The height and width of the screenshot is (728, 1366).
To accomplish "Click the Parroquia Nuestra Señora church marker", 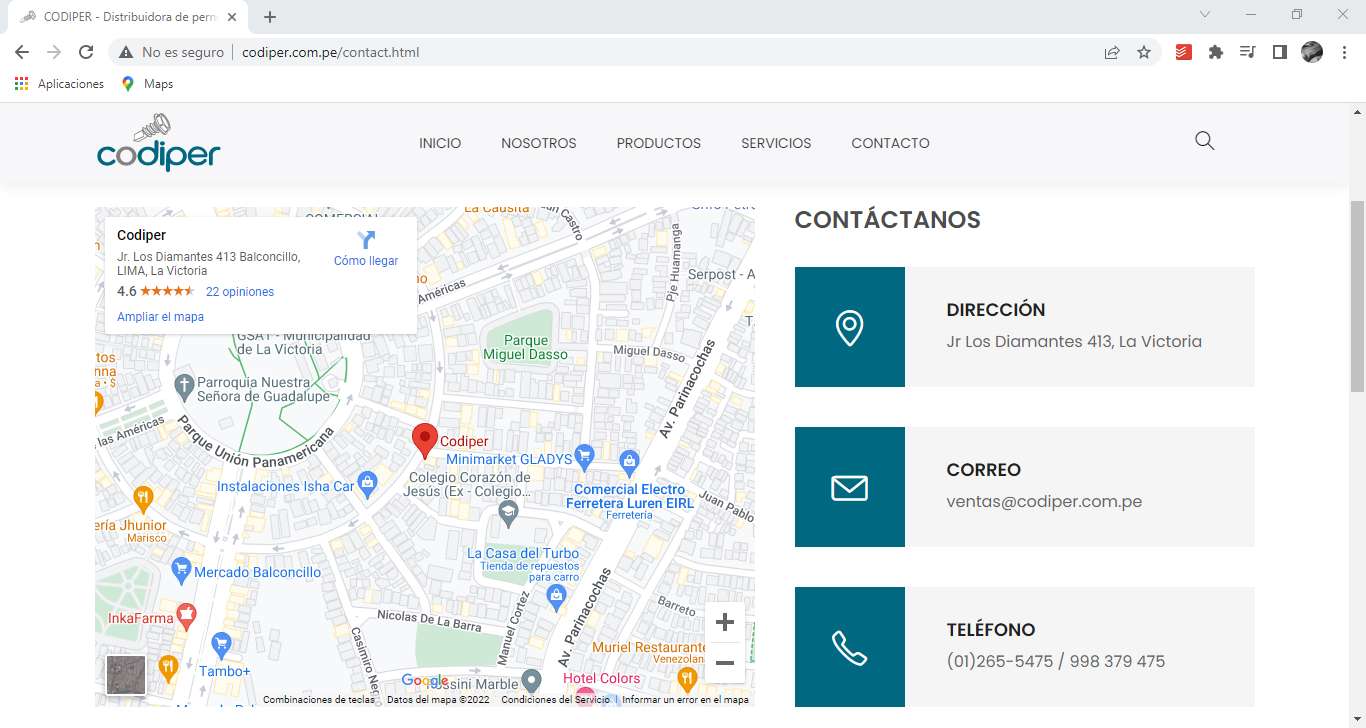I will pyautogui.click(x=183, y=385).
